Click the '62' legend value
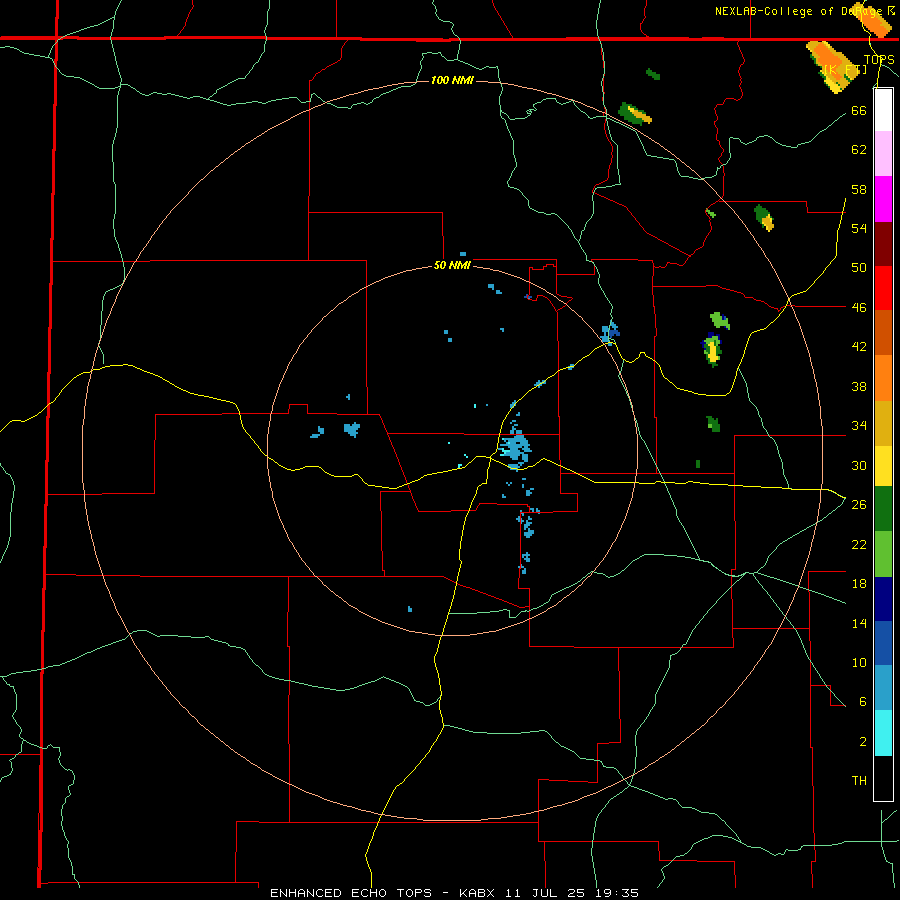Screen dimensions: 900x900 click(x=859, y=150)
